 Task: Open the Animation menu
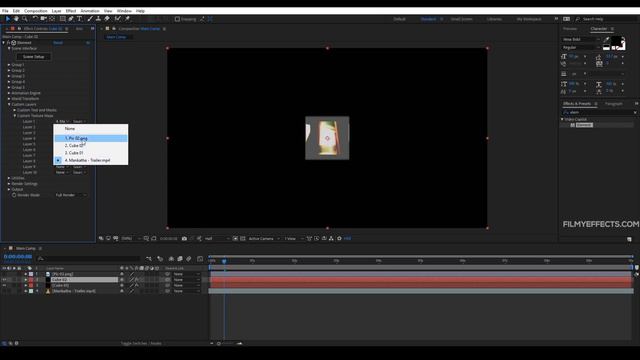click(90, 11)
